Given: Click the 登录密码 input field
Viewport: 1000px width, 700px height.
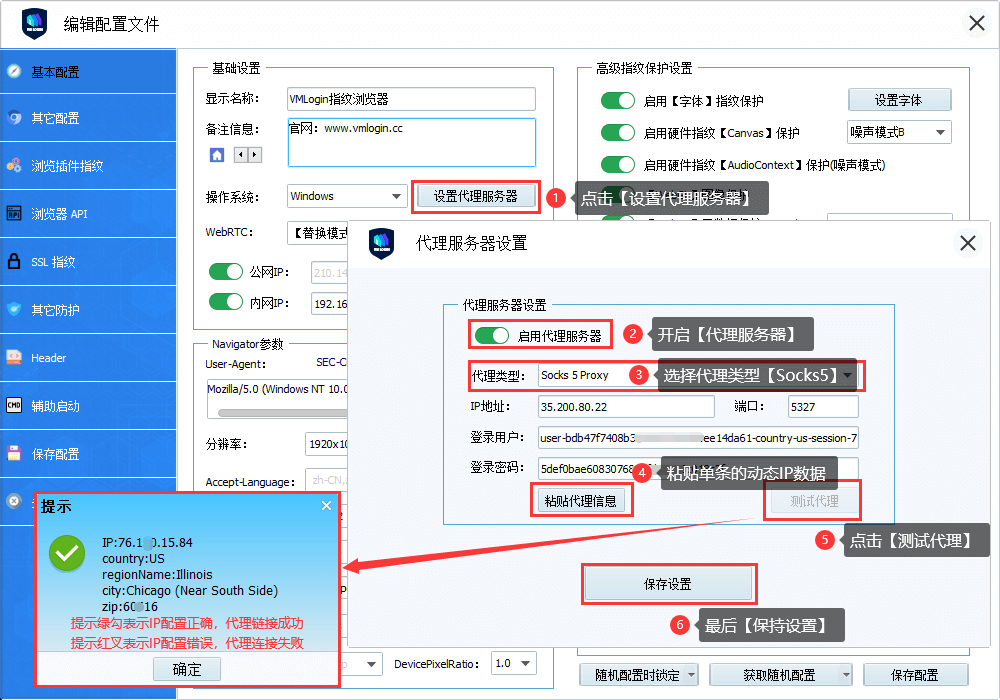Looking at the screenshot, I should pos(698,469).
